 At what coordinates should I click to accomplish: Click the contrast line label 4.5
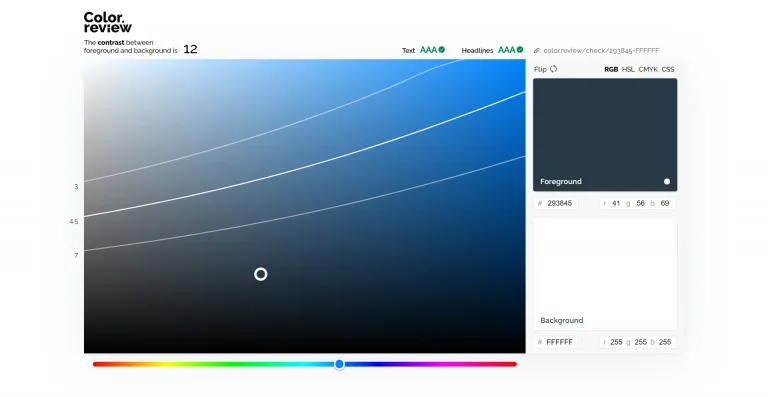tap(73, 222)
